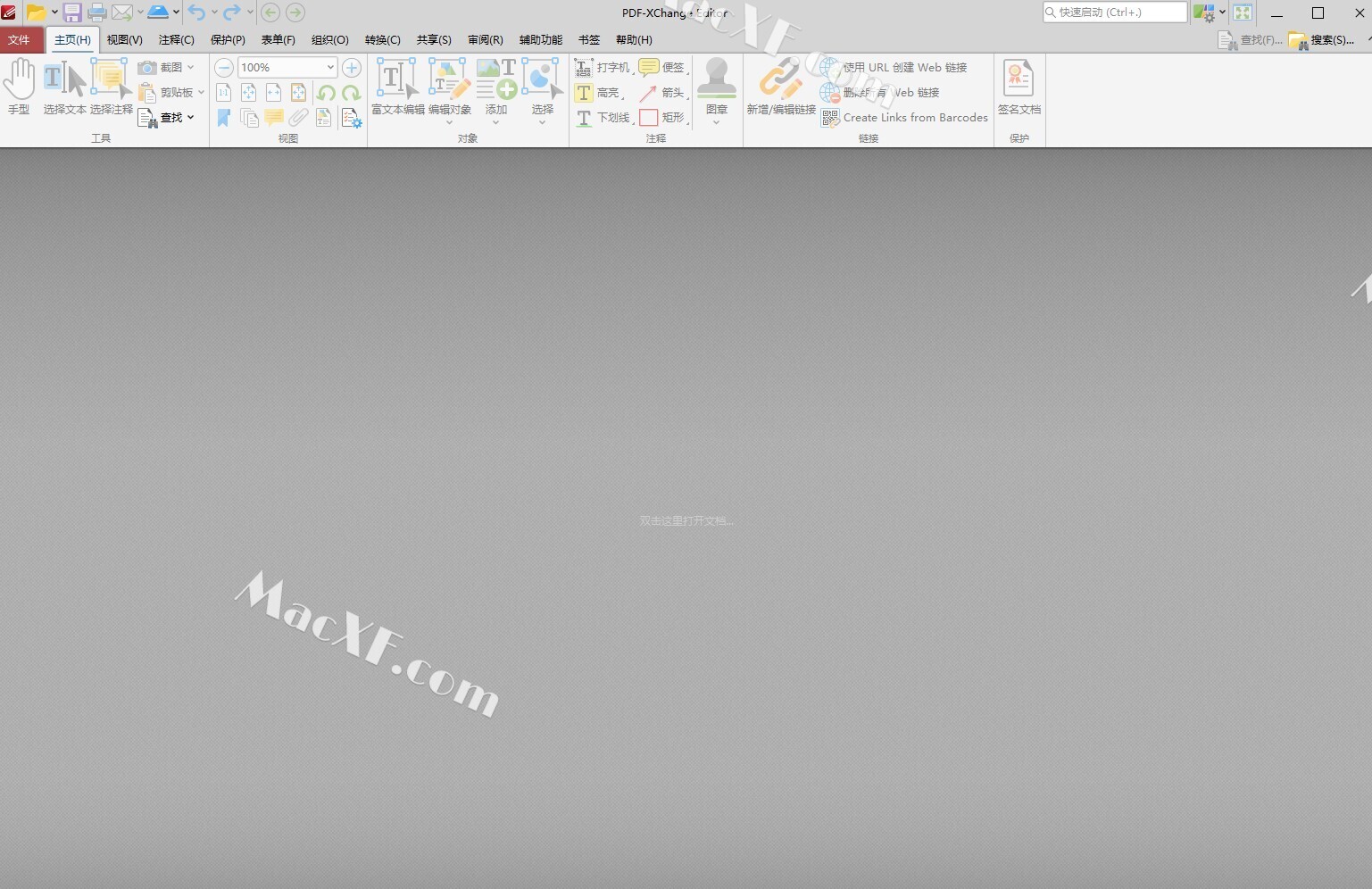Zoom in with the plus icon
This screenshot has width=1372, height=889.
point(352,67)
